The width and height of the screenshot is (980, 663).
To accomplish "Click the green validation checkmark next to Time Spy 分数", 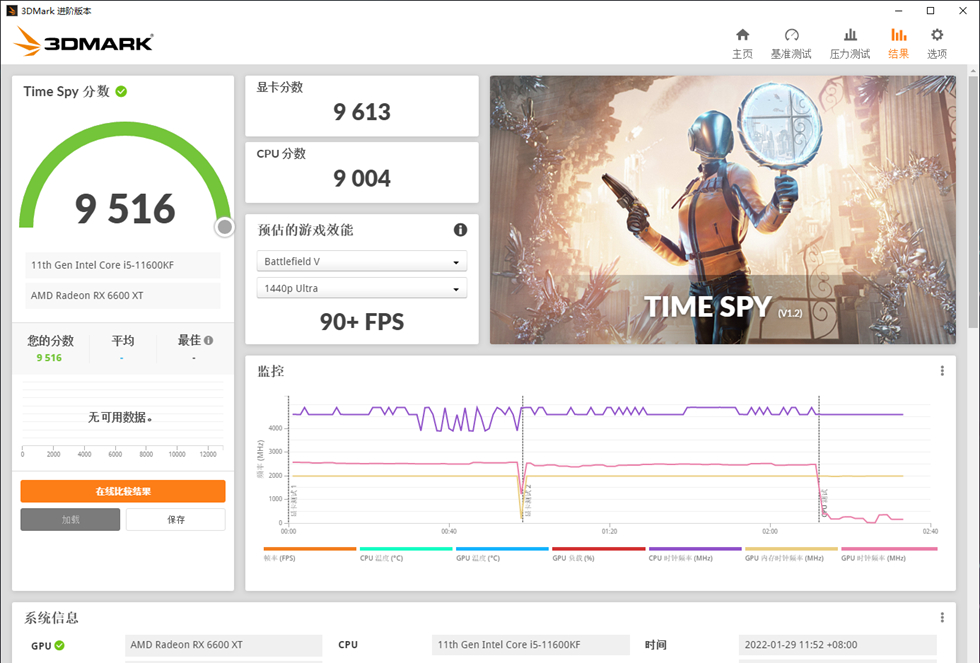I will click(121, 91).
